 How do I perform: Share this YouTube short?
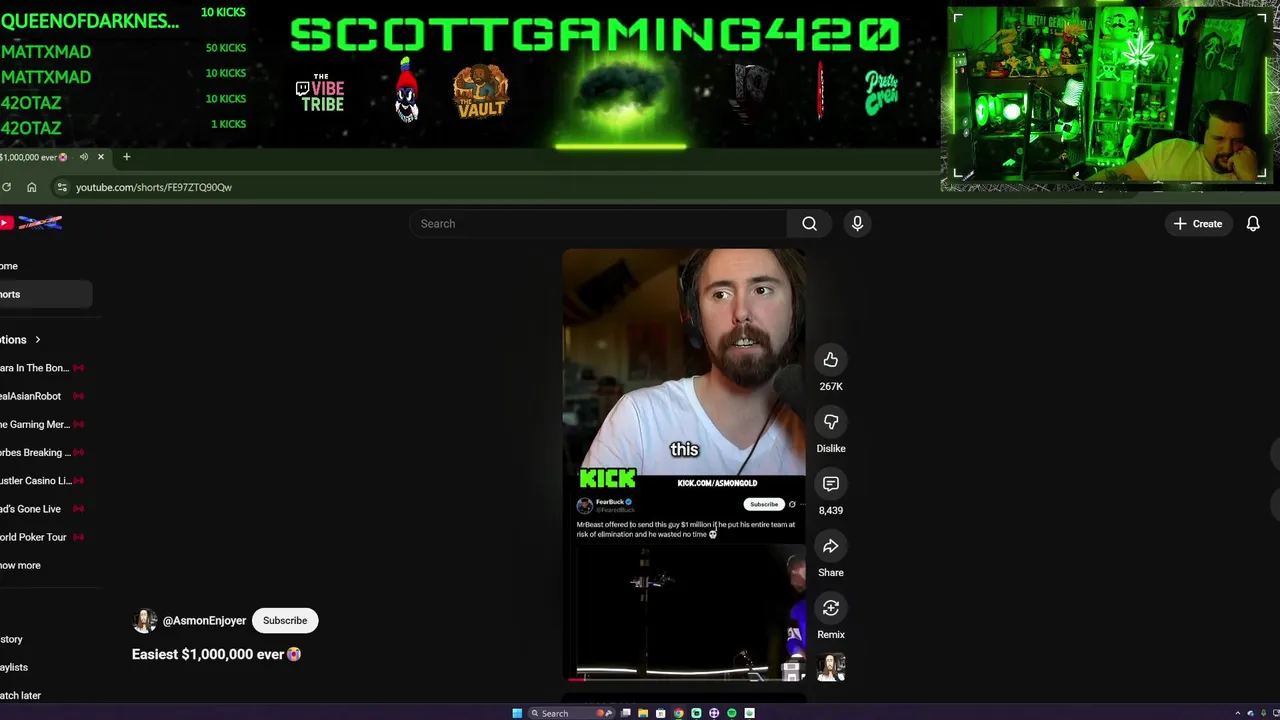click(x=830, y=546)
